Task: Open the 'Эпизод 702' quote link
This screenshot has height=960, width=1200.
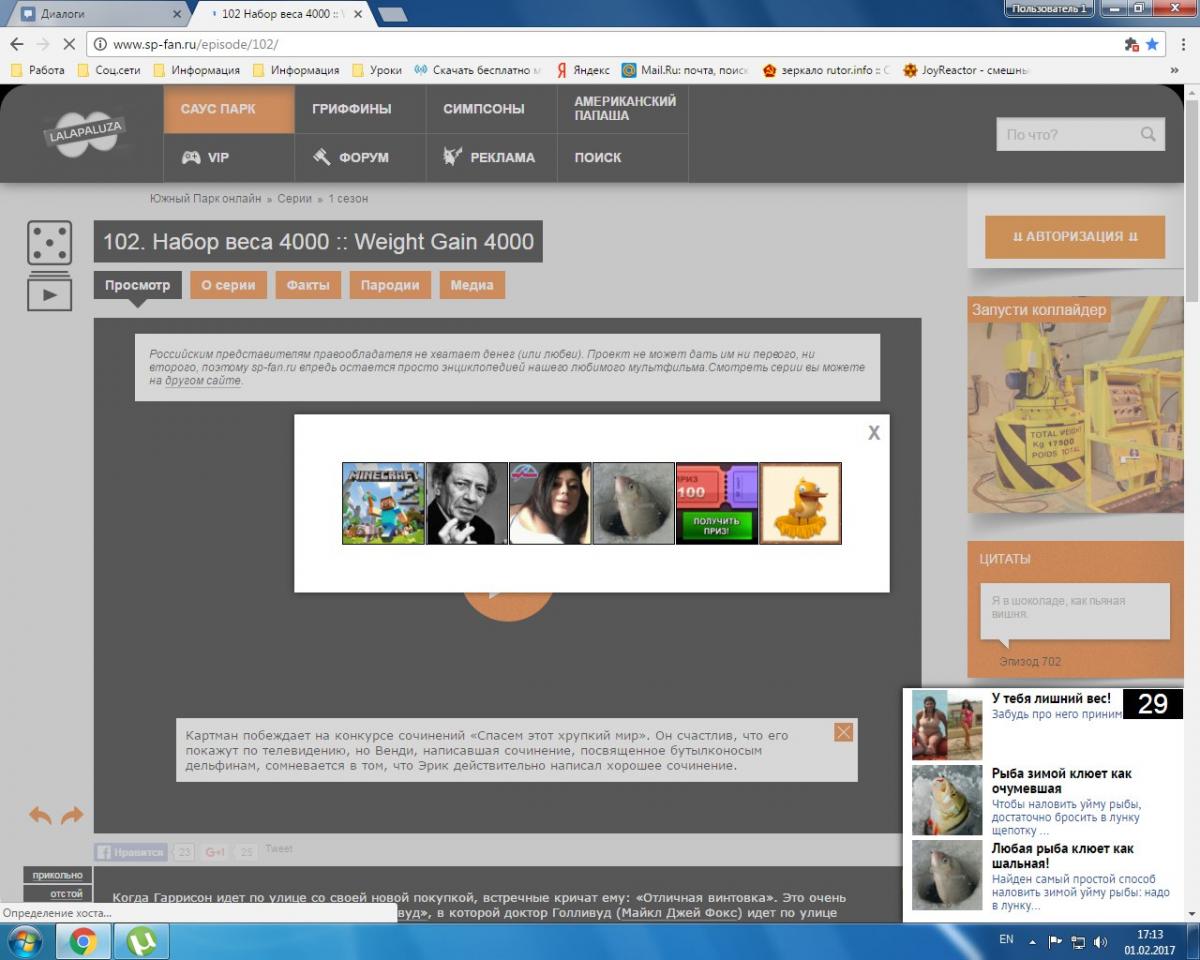Action: click(x=1030, y=661)
